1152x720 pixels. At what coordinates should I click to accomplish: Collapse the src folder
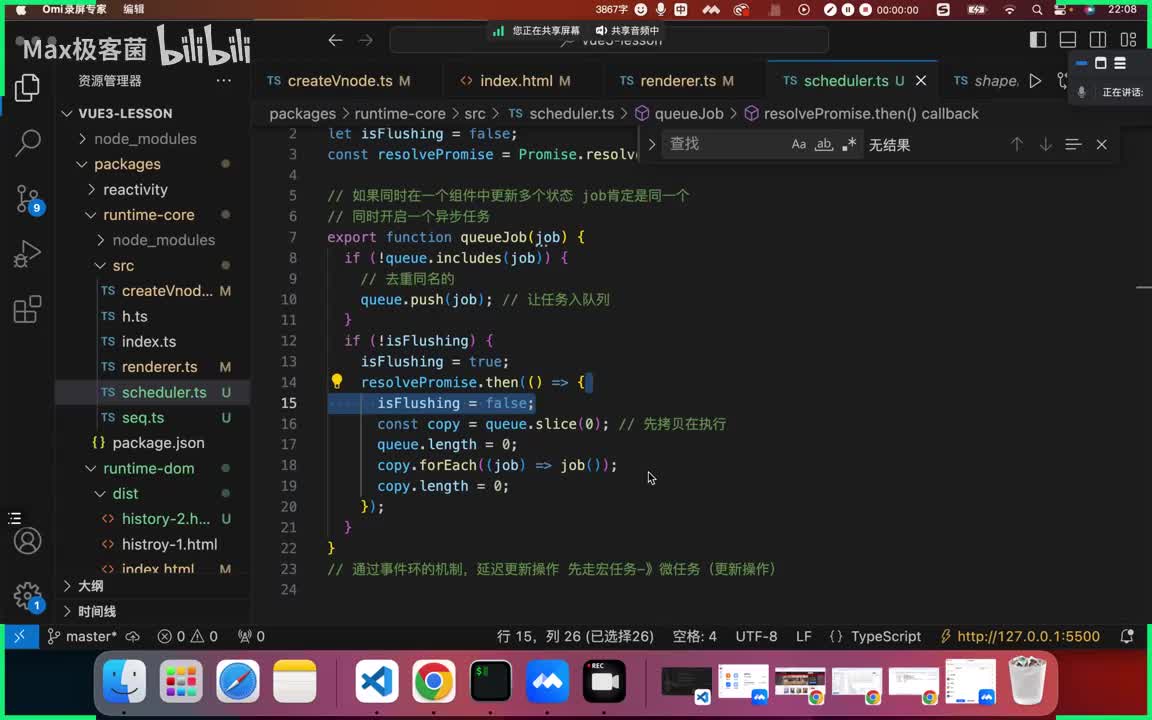[123, 265]
